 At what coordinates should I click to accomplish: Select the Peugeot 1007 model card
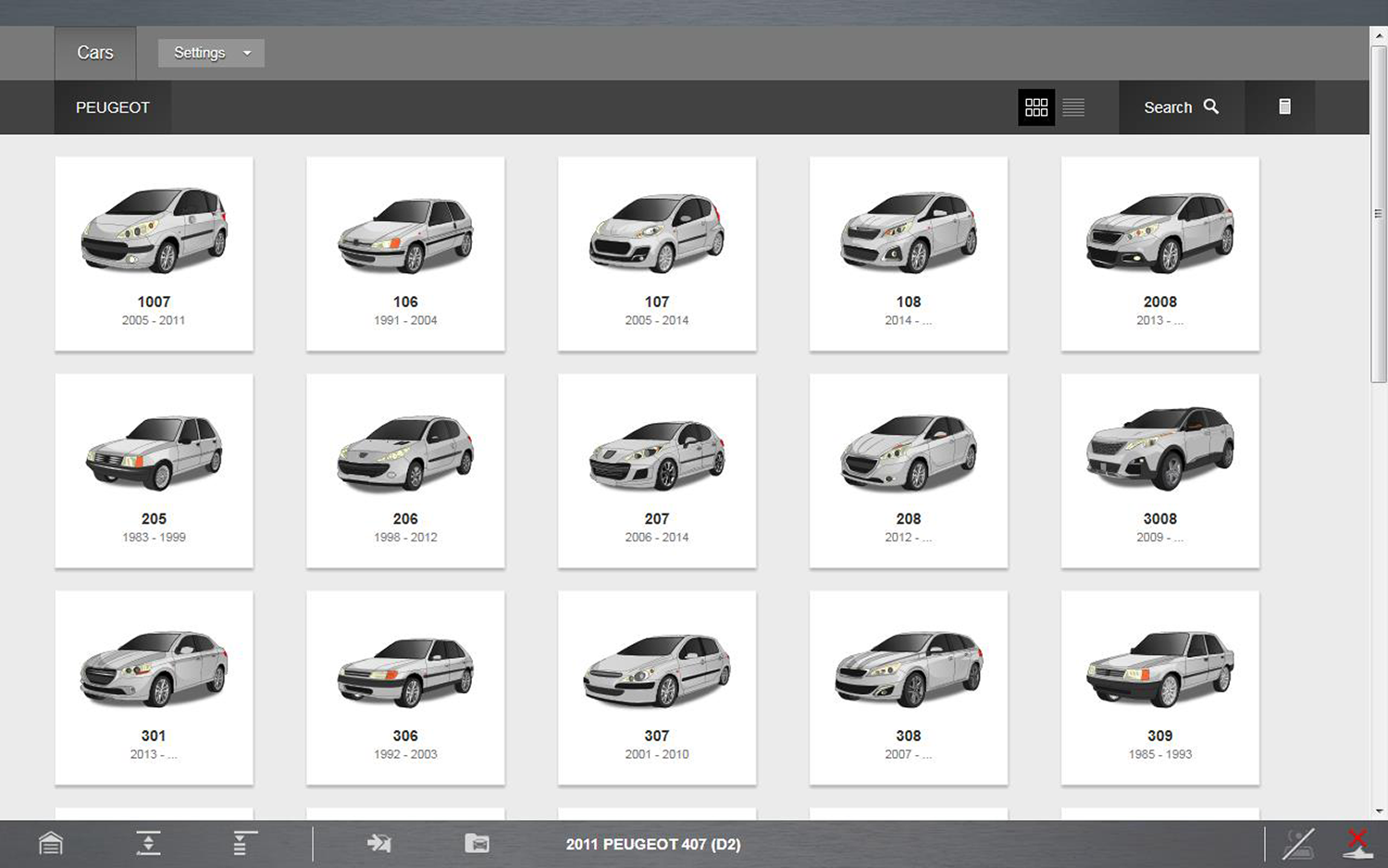click(x=154, y=254)
